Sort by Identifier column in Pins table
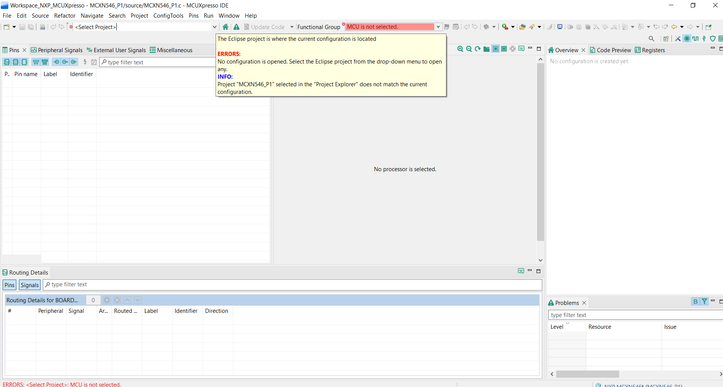The height and width of the screenshot is (387, 723). (81, 74)
